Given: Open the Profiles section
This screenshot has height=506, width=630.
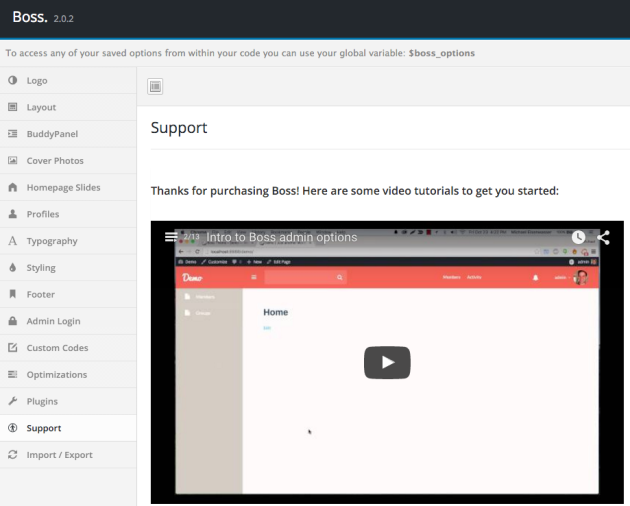Looking at the screenshot, I should [68, 214].
